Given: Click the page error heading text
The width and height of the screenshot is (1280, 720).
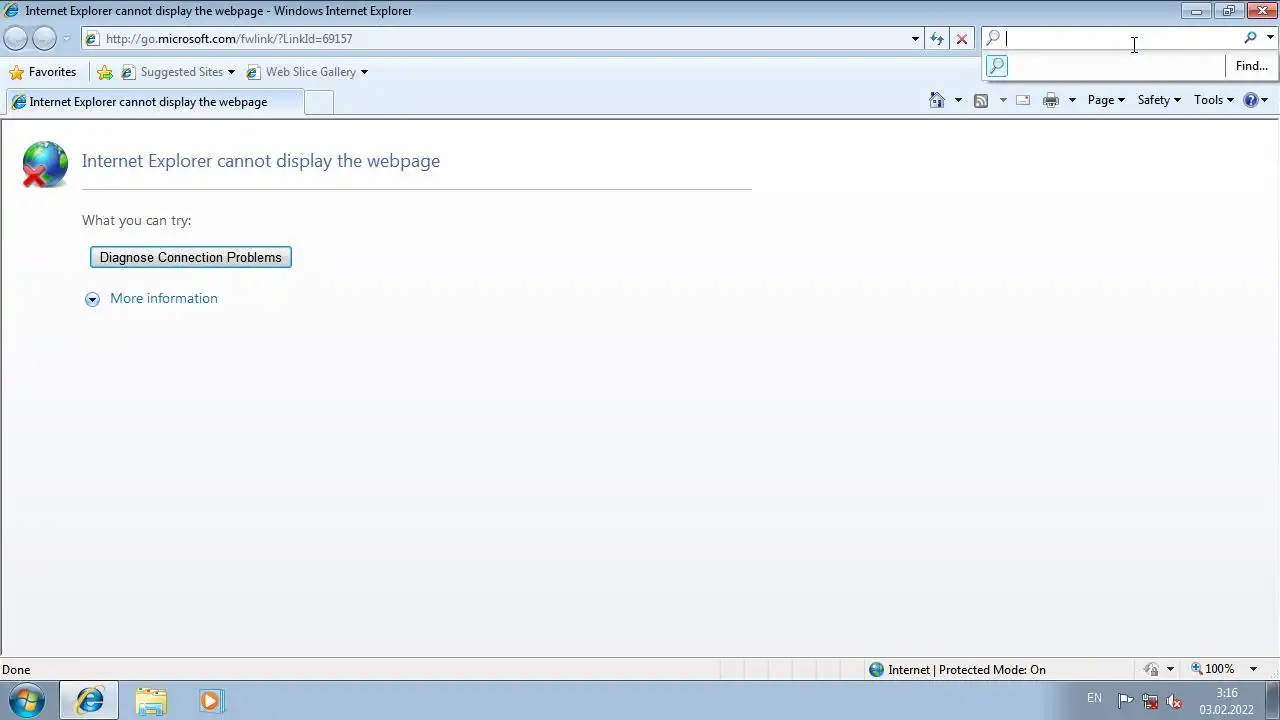Looking at the screenshot, I should coord(261,161).
